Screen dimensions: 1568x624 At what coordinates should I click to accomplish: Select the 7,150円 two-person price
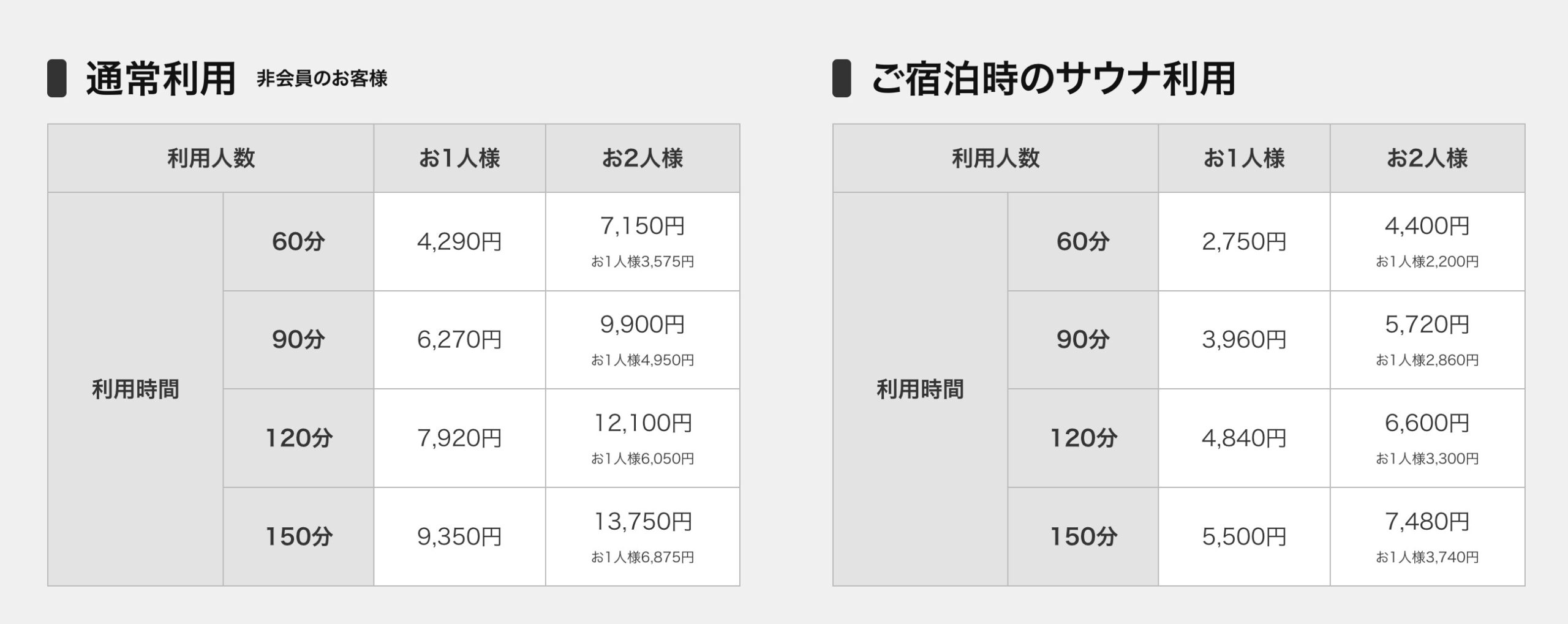point(642,226)
